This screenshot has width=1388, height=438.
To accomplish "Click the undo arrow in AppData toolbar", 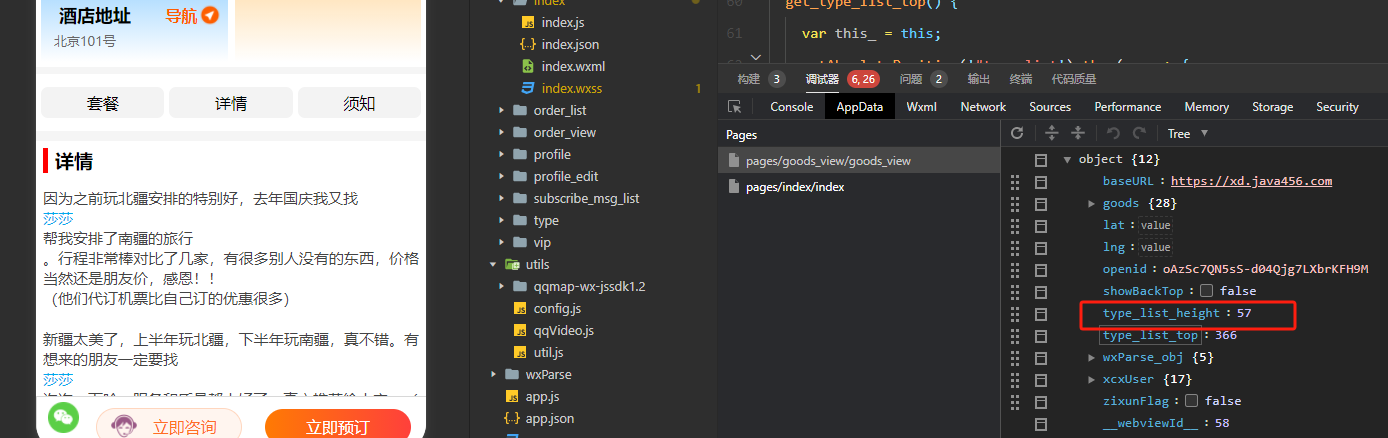I will (x=1113, y=133).
